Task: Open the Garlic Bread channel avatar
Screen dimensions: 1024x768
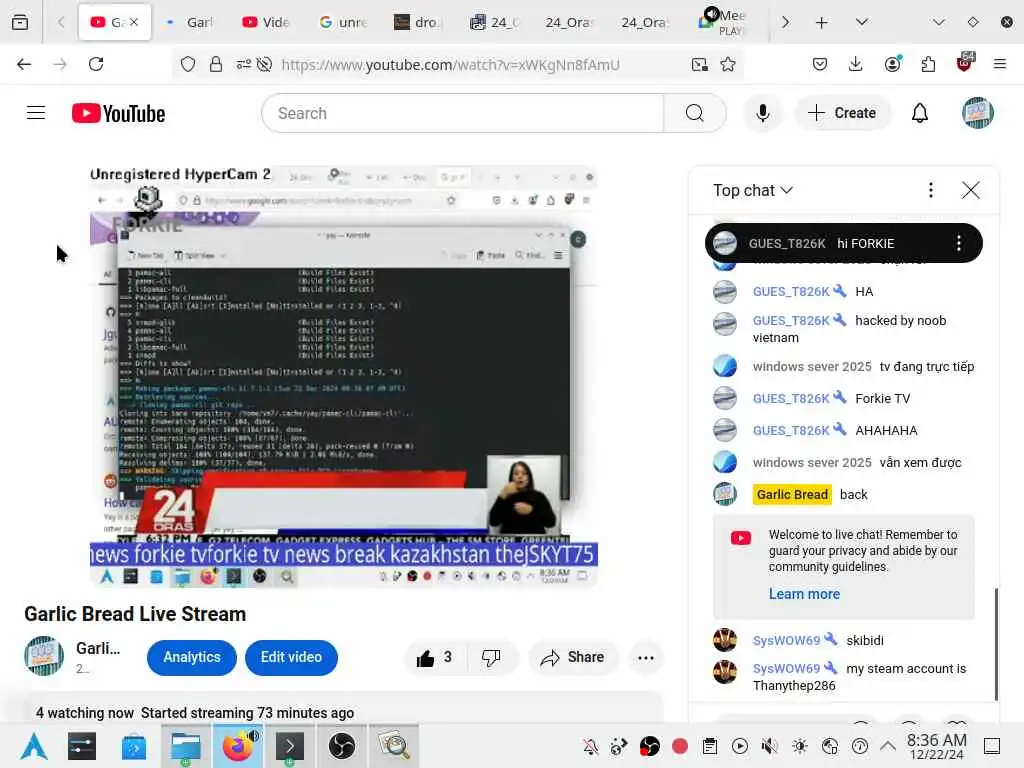Action: (44, 656)
